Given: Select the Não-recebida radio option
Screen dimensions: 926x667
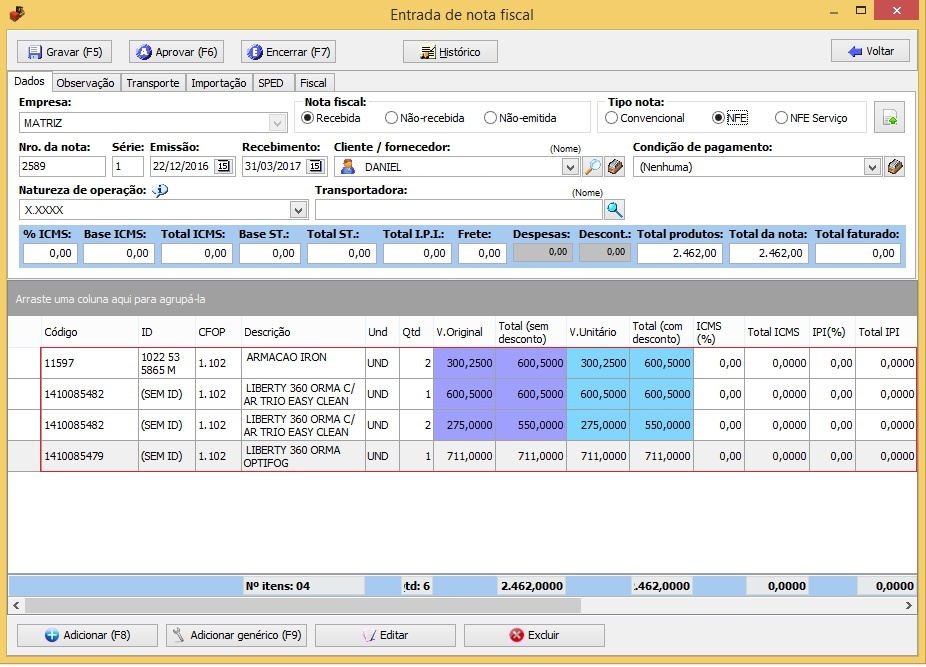Looking at the screenshot, I should point(391,118).
